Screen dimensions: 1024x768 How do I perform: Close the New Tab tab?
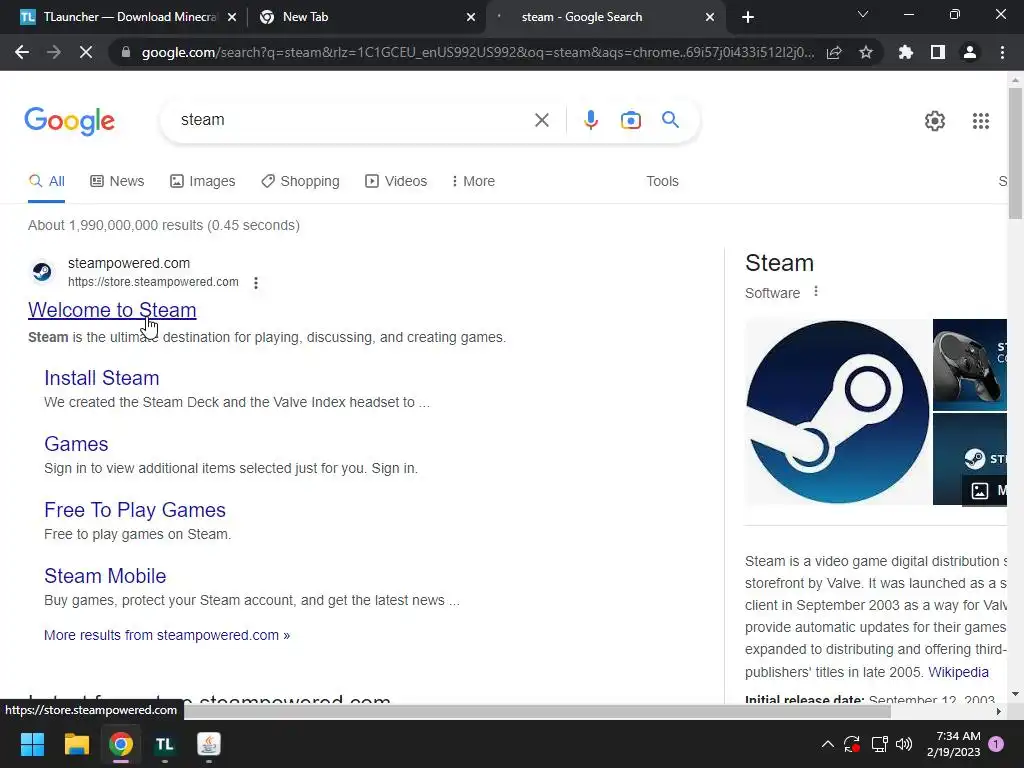tap(471, 18)
